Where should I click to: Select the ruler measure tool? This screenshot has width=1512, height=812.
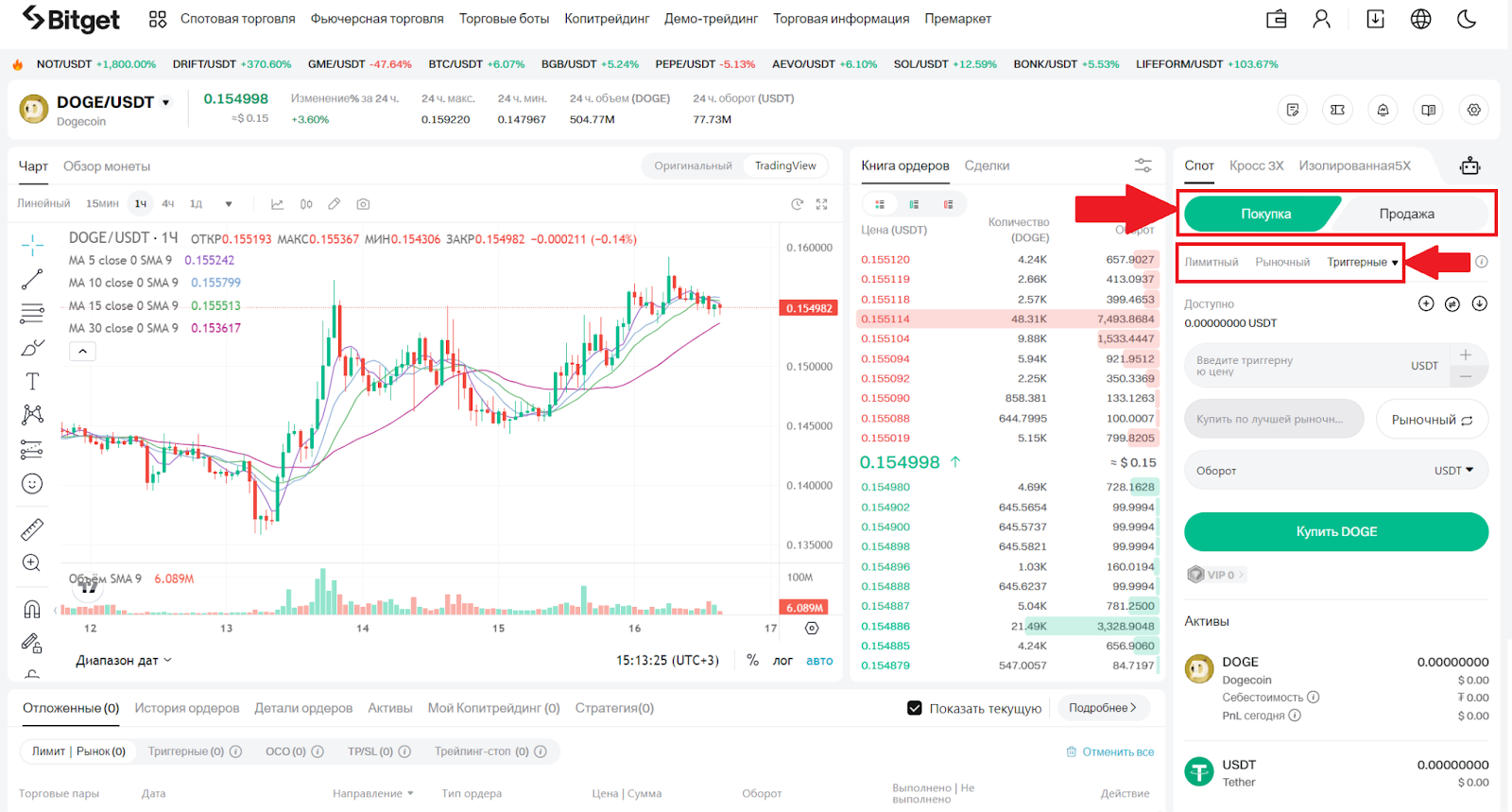point(32,529)
